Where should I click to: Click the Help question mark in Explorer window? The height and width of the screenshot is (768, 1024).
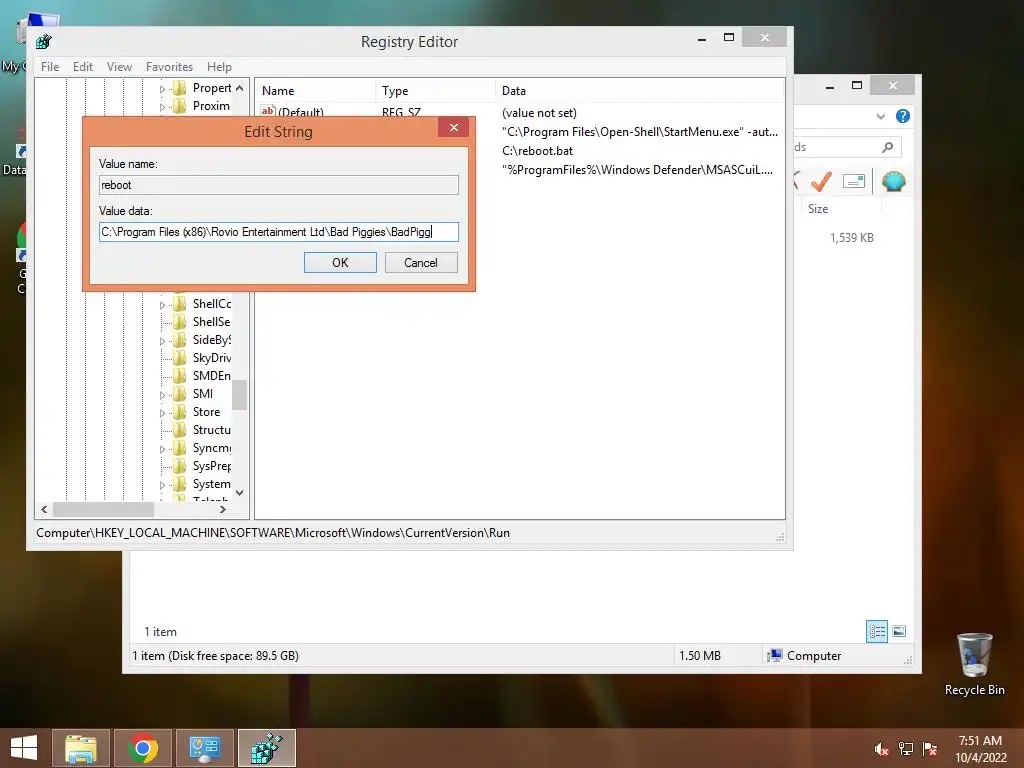(903, 116)
